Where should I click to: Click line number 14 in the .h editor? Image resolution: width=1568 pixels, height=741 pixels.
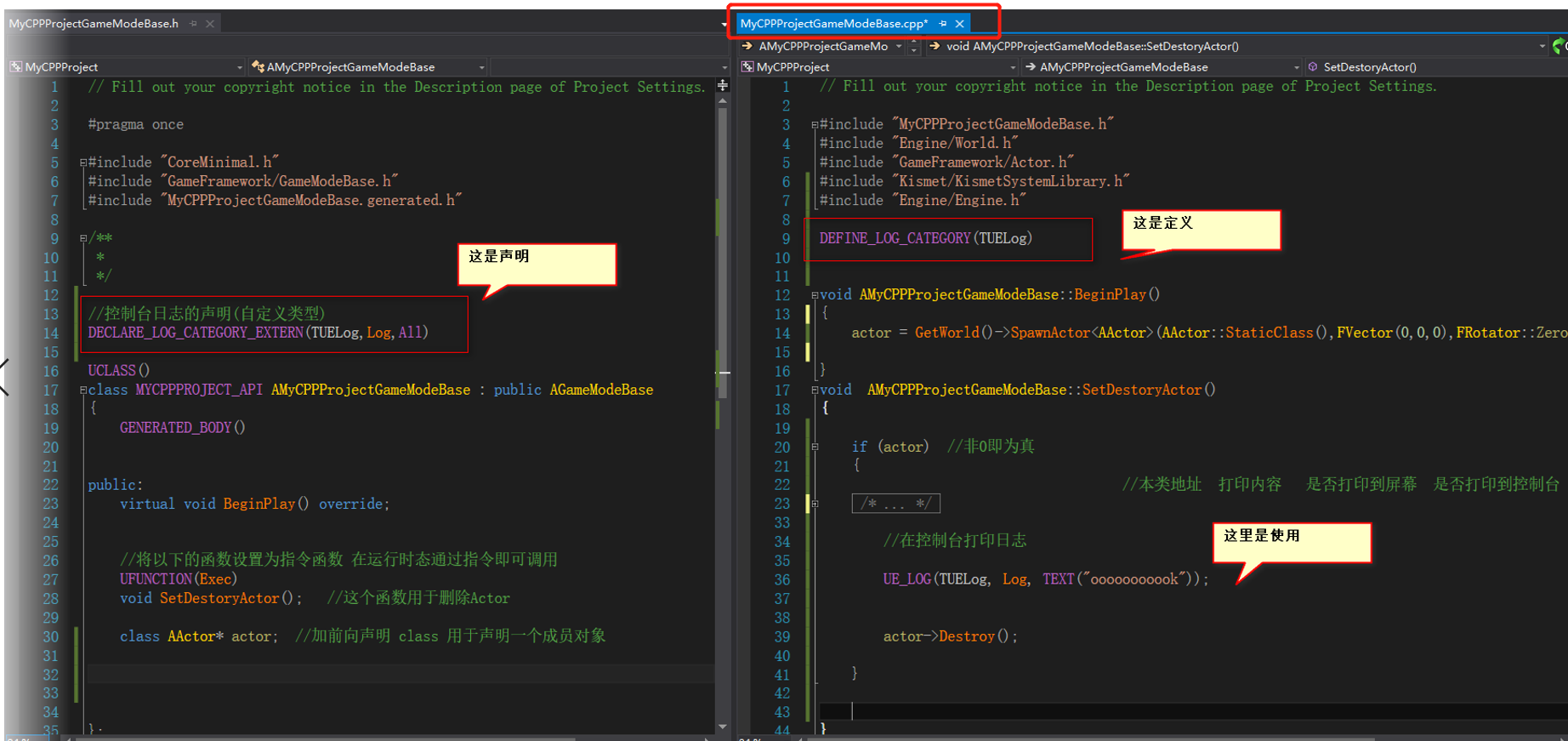(51, 333)
